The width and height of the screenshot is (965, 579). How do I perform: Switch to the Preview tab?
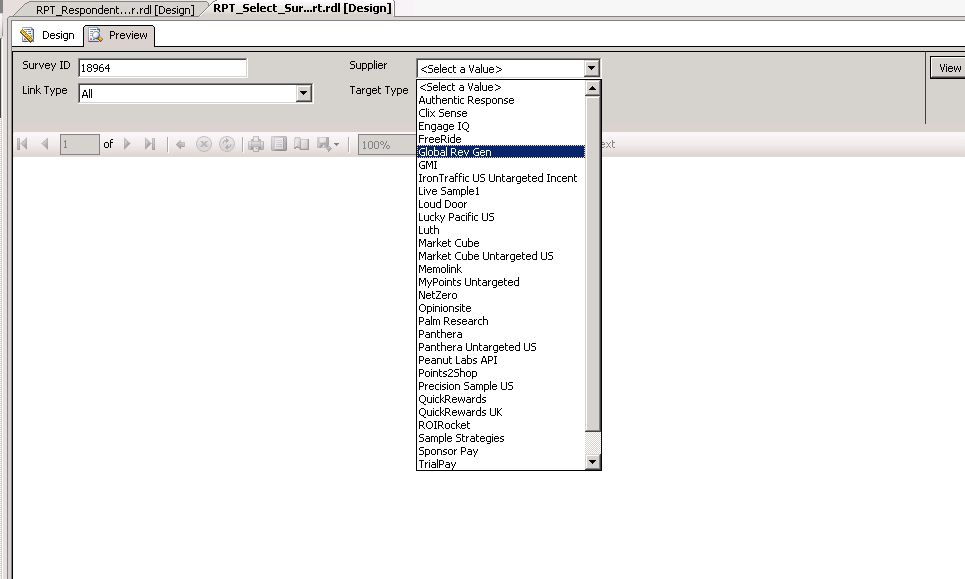[119, 35]
